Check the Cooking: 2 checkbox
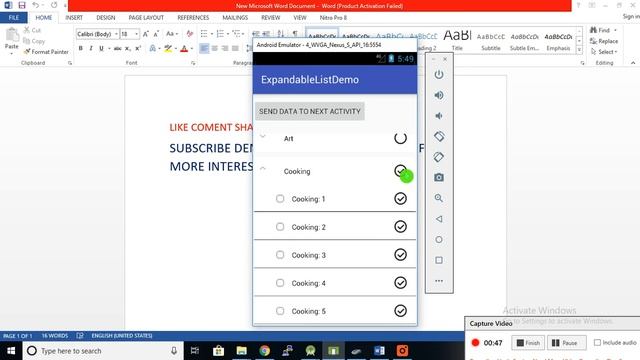The width and height of the screenshot is (640, 360). click(280, 227)
